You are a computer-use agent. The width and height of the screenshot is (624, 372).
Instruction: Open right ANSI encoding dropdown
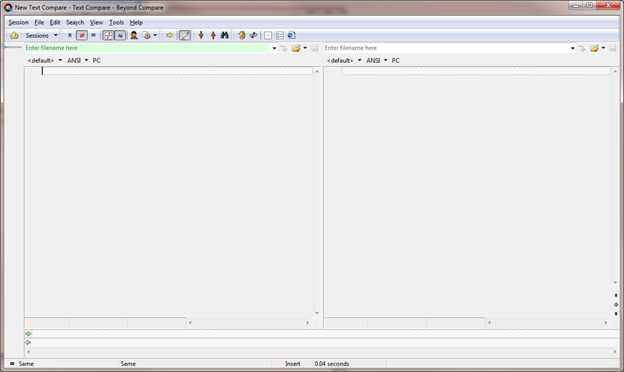pos(377,60)
